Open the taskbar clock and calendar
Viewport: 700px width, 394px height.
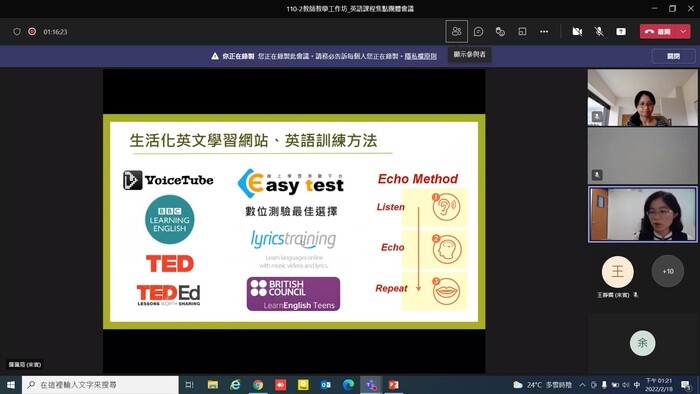tap(659, 385)
